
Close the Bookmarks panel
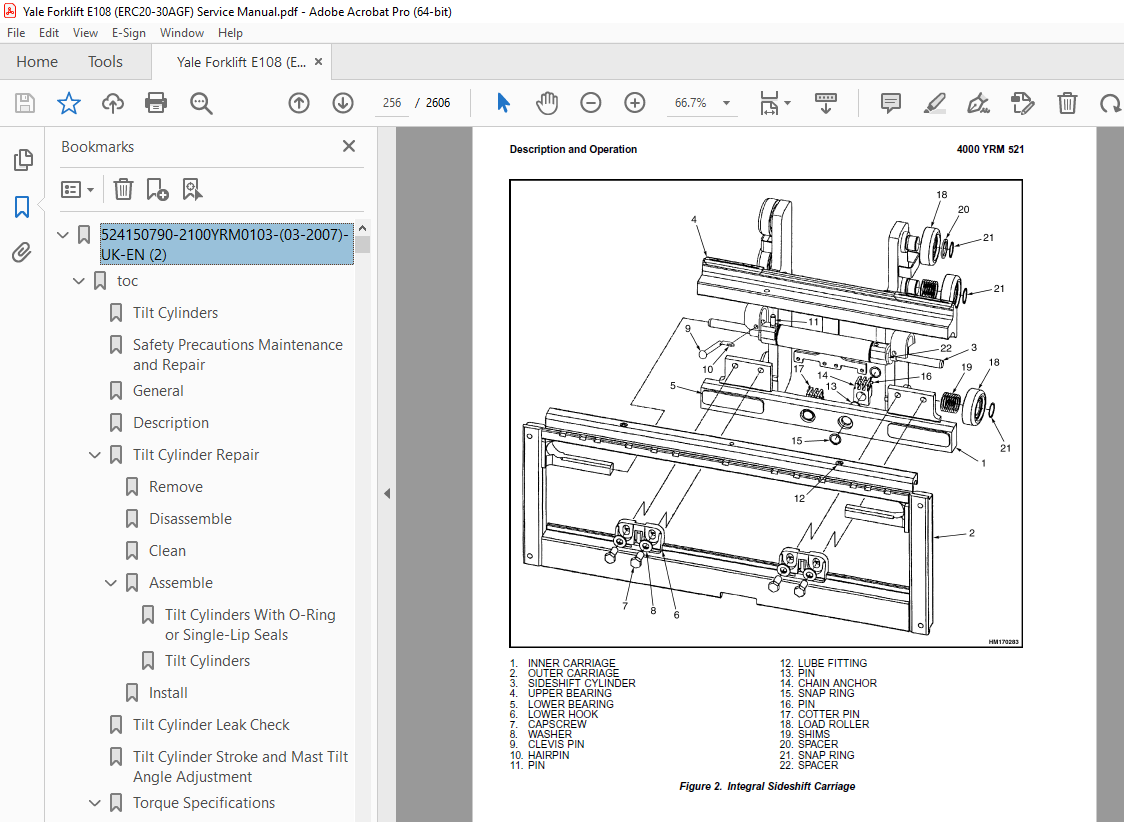tap(349, 146)
